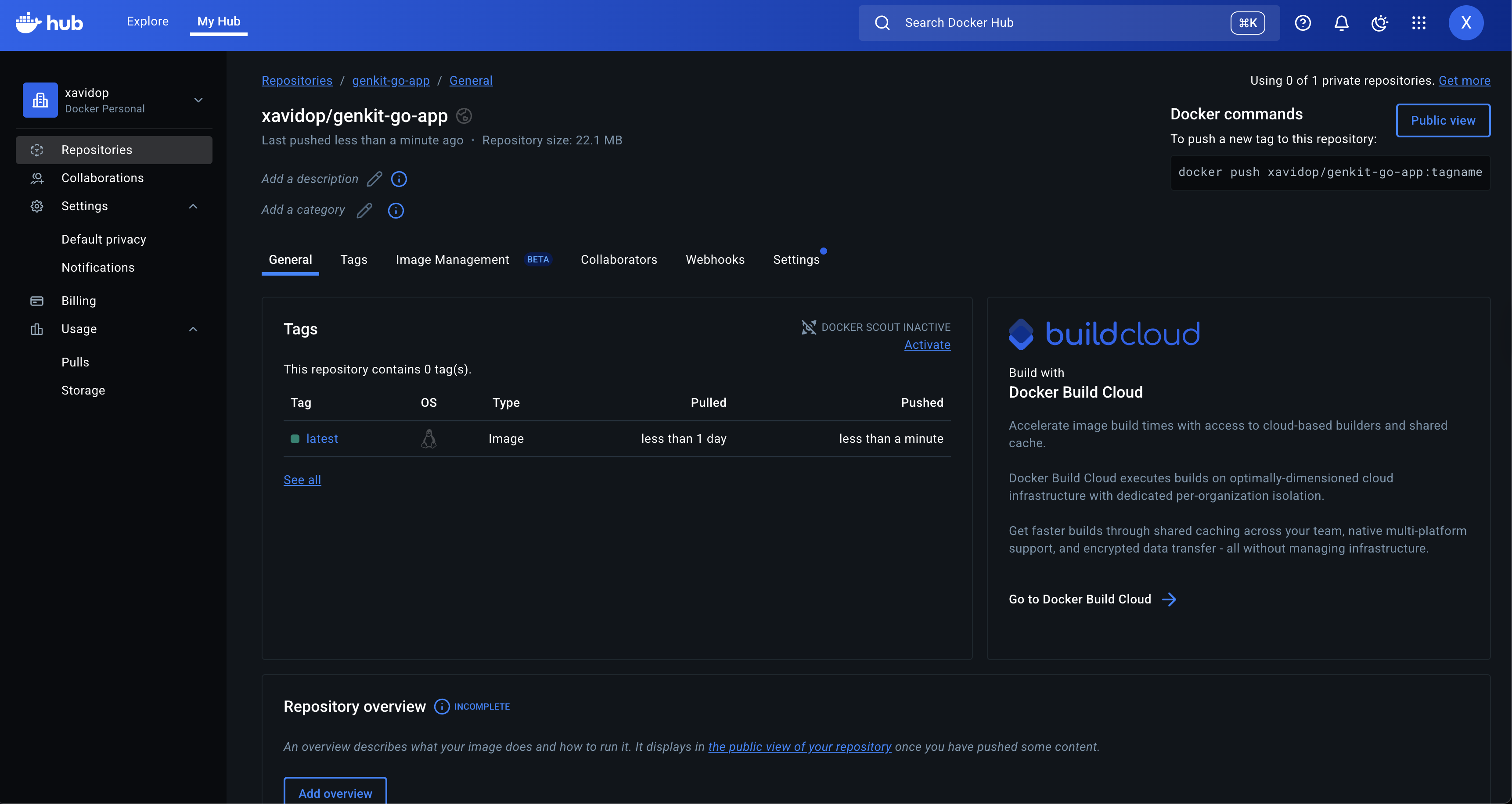Viewport: 1512px width, 804px height.
Task: Open Notifications settings item
Action: (98, 268)
